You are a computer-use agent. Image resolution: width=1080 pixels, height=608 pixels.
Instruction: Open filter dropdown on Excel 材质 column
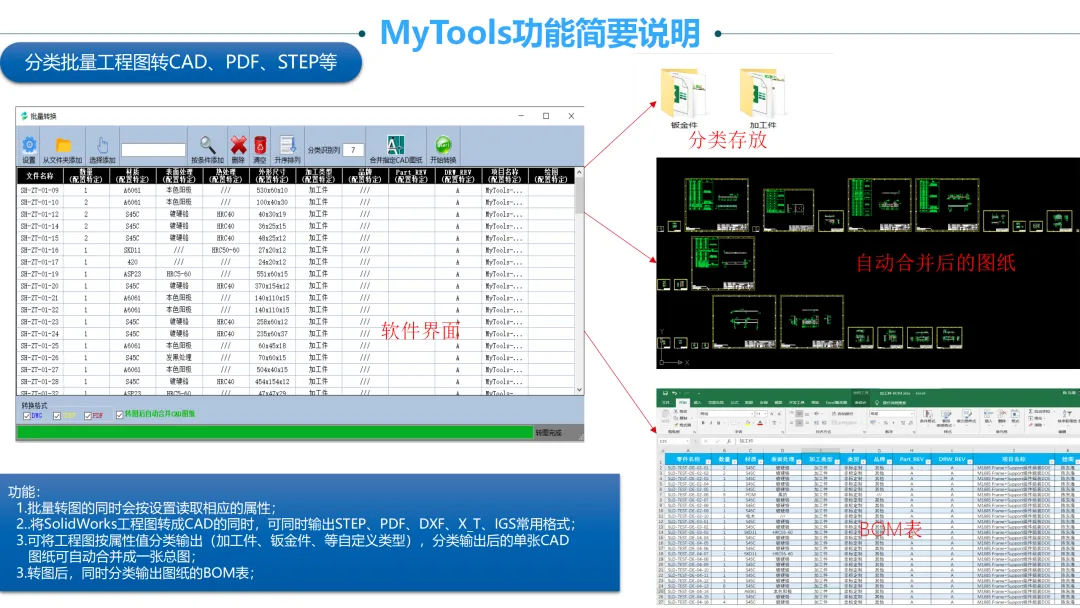click(760, 461)
